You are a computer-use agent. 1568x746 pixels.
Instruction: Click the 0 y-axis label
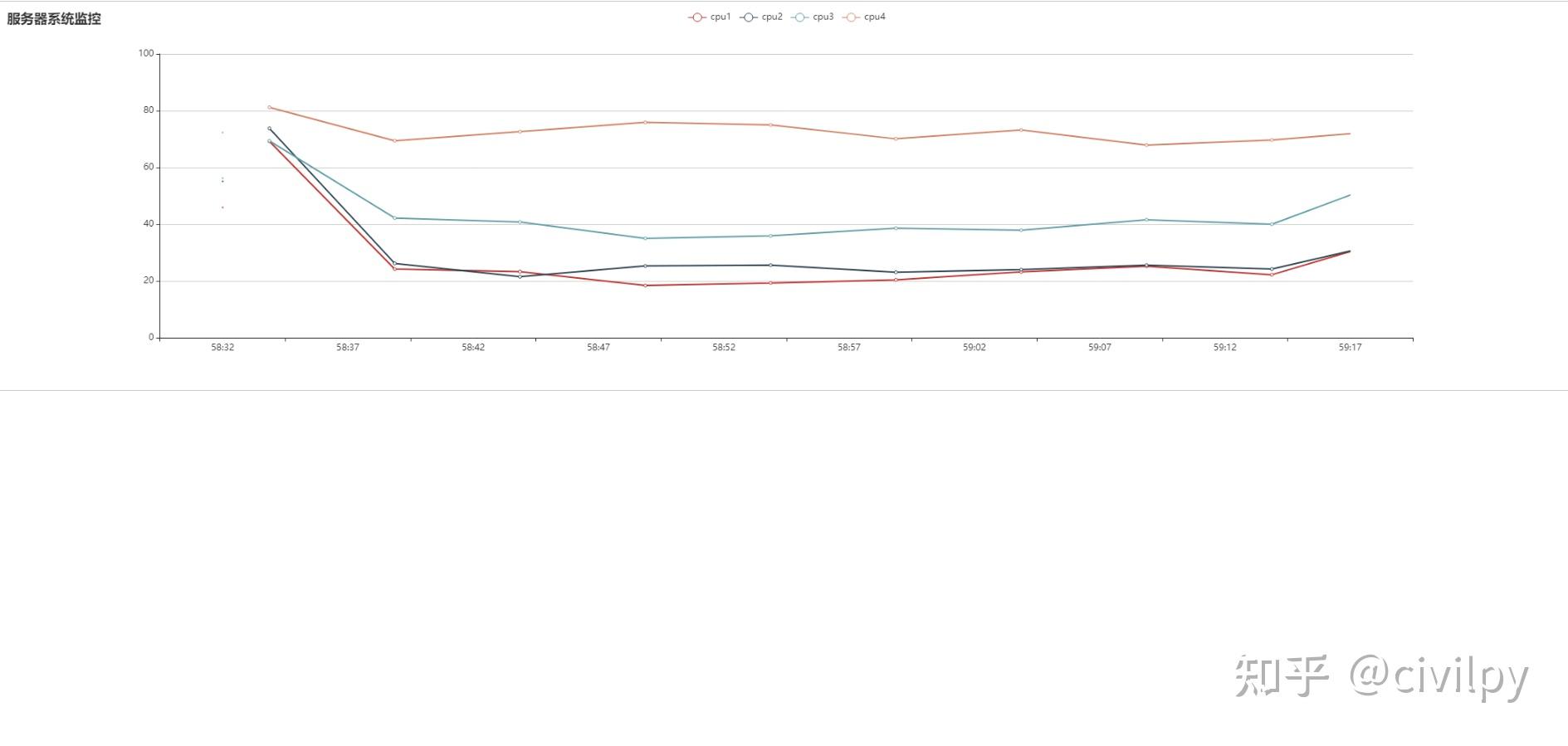pyautogui.click(x=151, y=337)
